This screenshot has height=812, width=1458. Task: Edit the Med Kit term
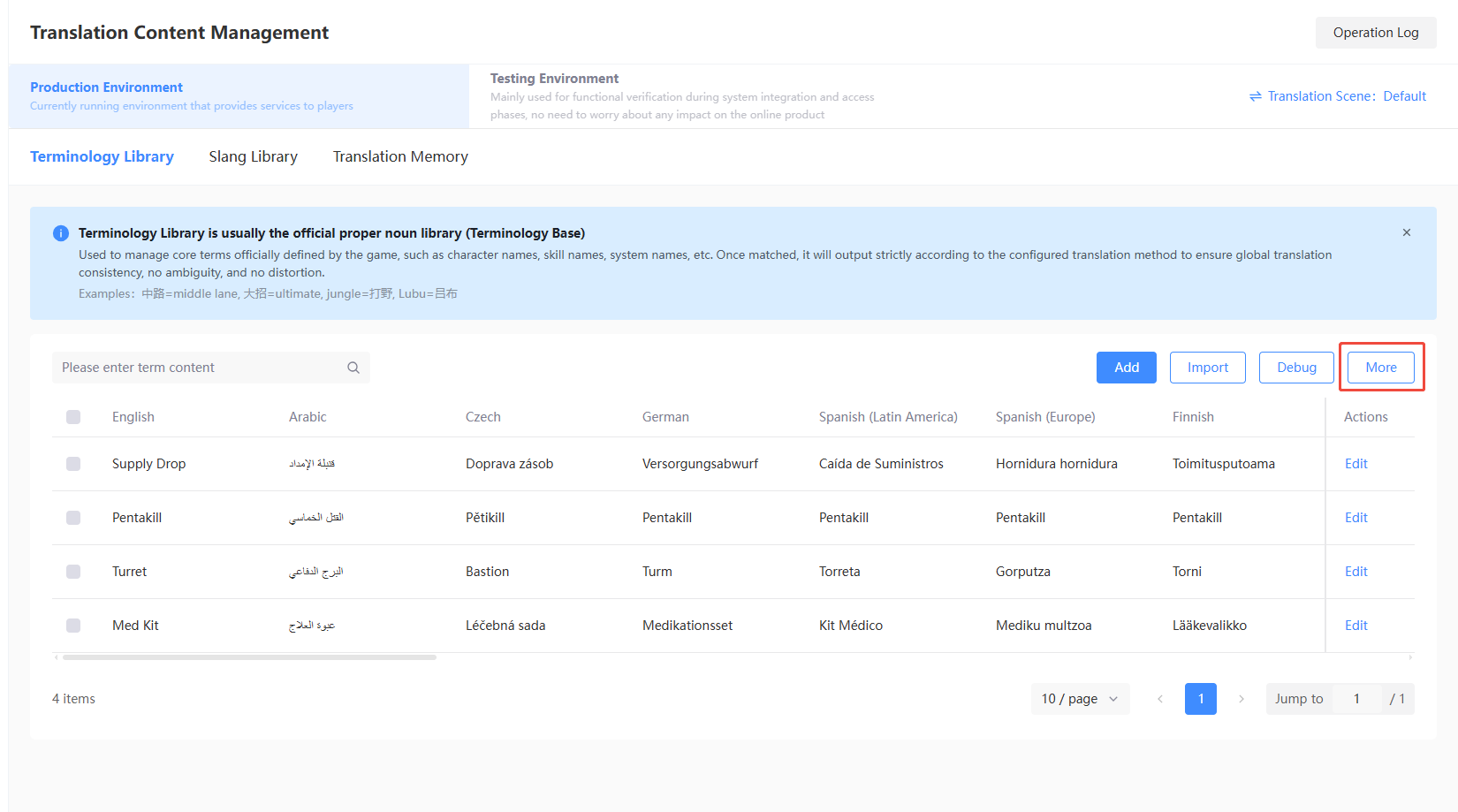point(1355,626)
